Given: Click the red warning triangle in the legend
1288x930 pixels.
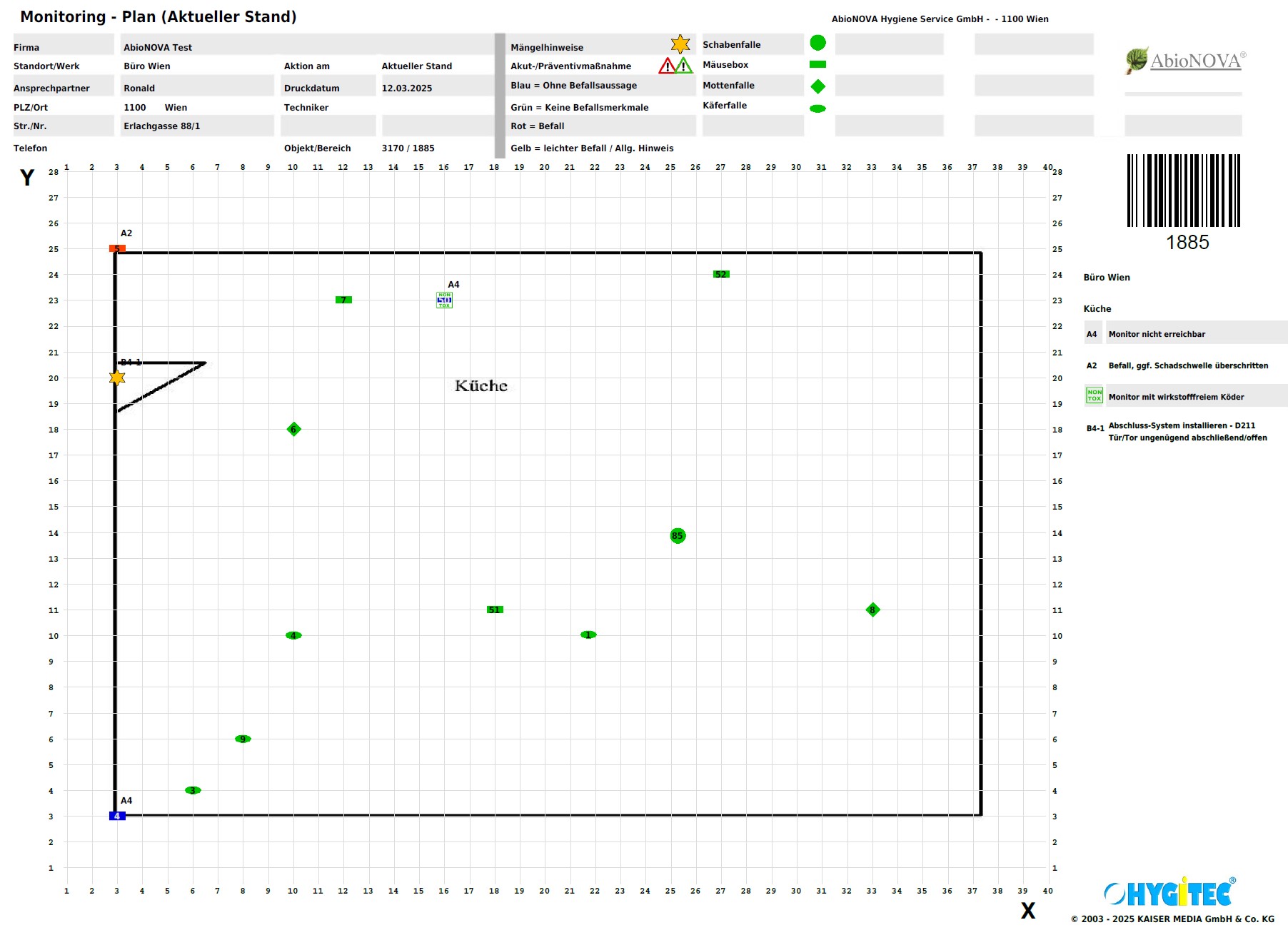Looking at the screenshot, I should [x=667, y=66].
